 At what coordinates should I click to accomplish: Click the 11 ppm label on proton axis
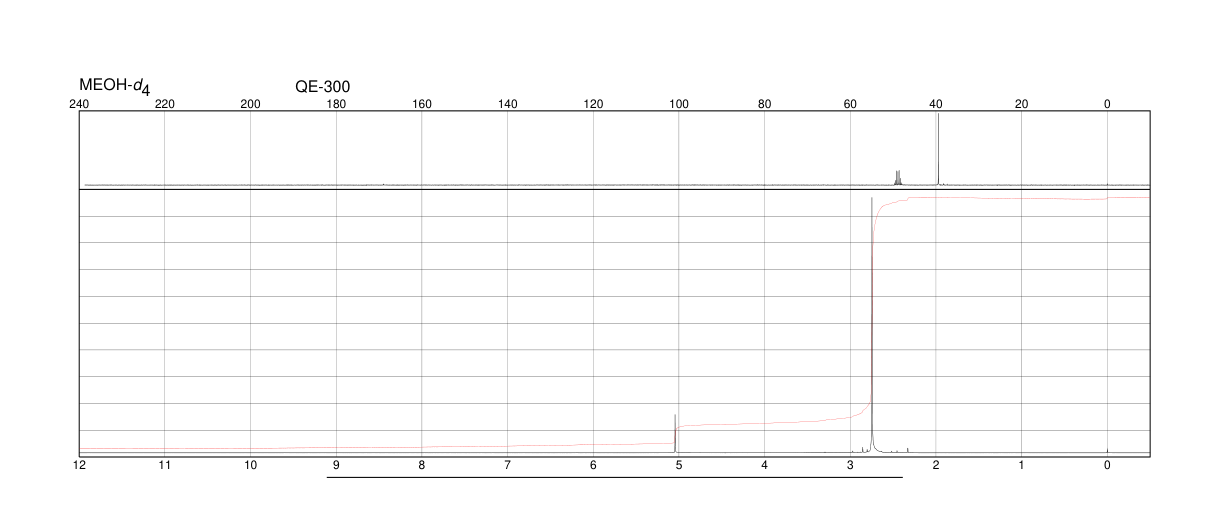(x=165, y=465)
